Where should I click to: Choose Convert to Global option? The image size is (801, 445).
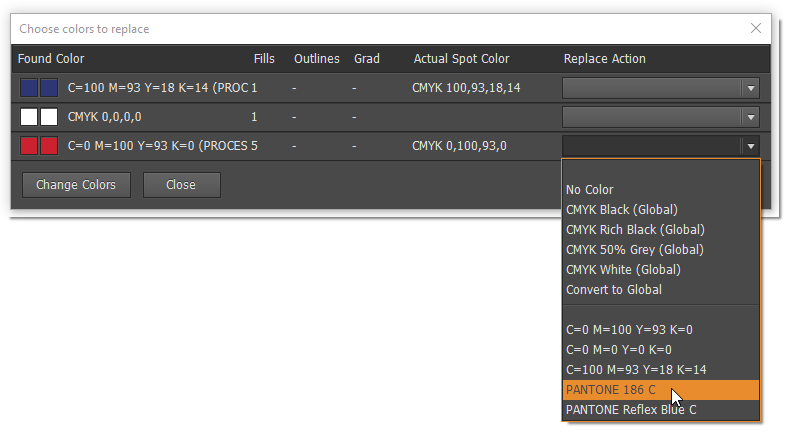point(613,289)
